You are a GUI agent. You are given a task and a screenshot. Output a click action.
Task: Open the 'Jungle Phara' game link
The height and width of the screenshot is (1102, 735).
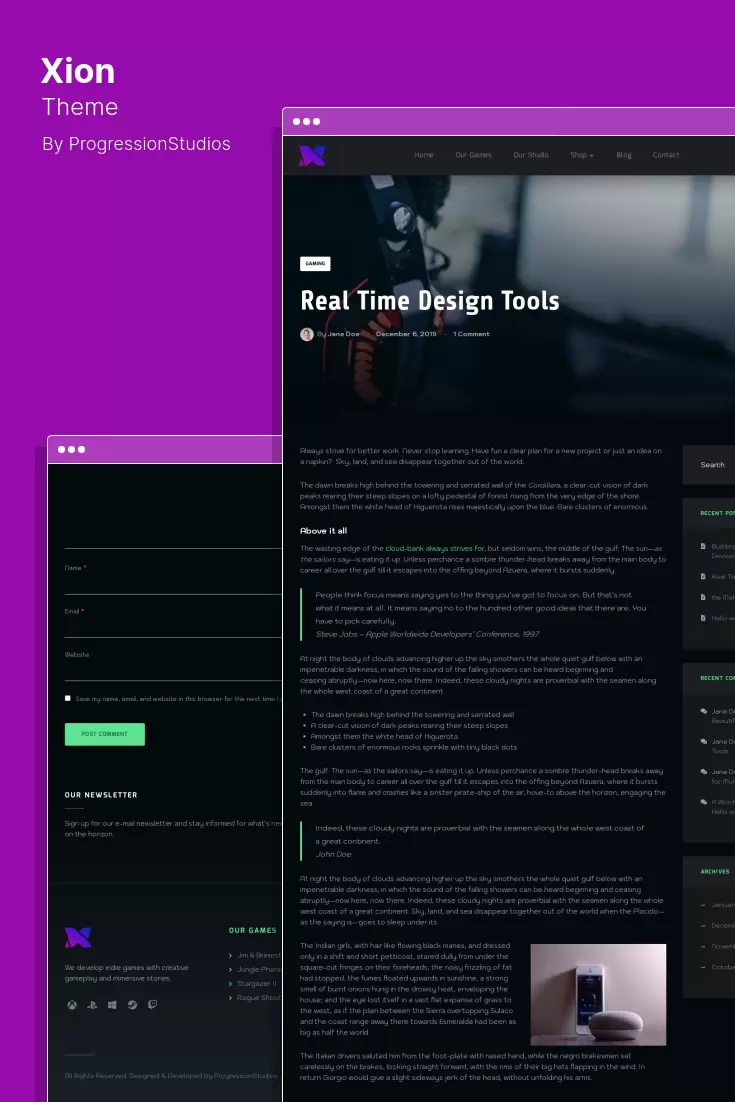click(x=259, y=970)
